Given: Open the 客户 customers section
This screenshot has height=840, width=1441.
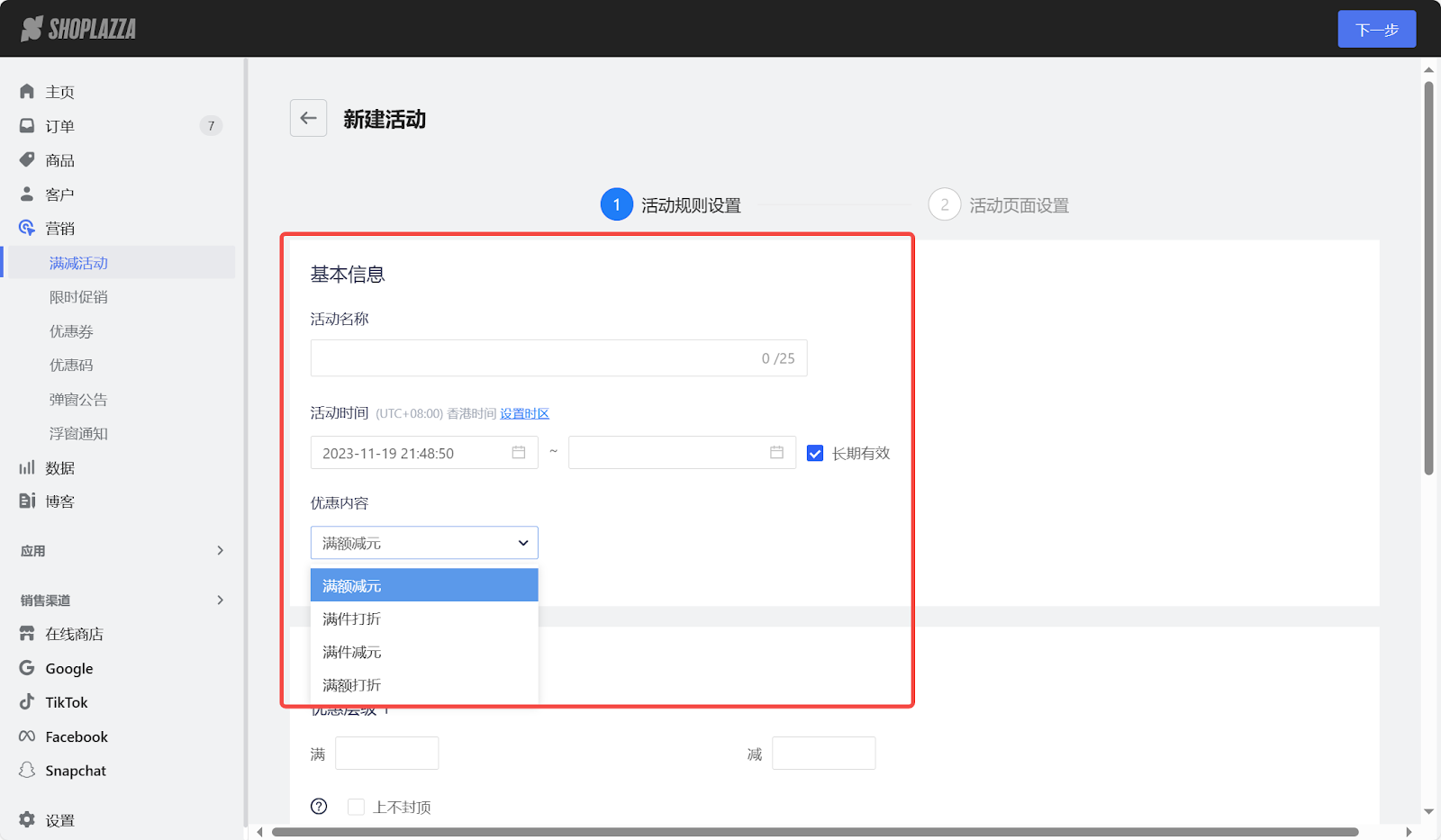Looking at the screenshot, I should click(59, 194).
